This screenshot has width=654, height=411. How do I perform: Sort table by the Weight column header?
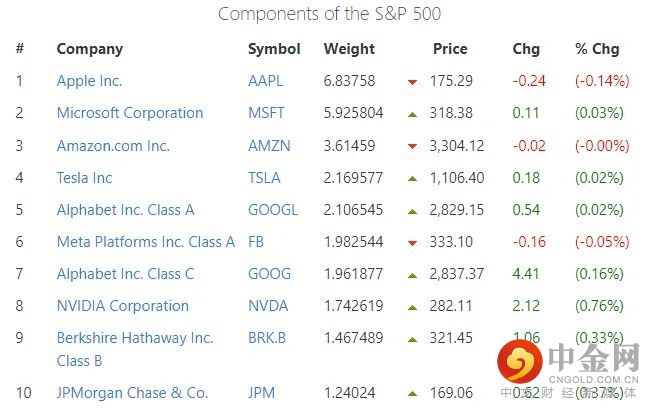coord(349,48)
